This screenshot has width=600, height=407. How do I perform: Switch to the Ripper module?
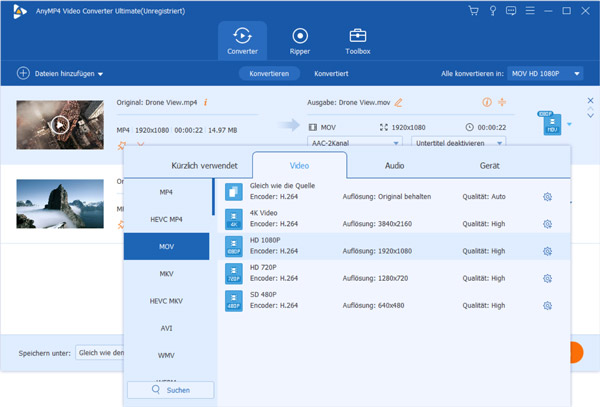pos(300,41)
